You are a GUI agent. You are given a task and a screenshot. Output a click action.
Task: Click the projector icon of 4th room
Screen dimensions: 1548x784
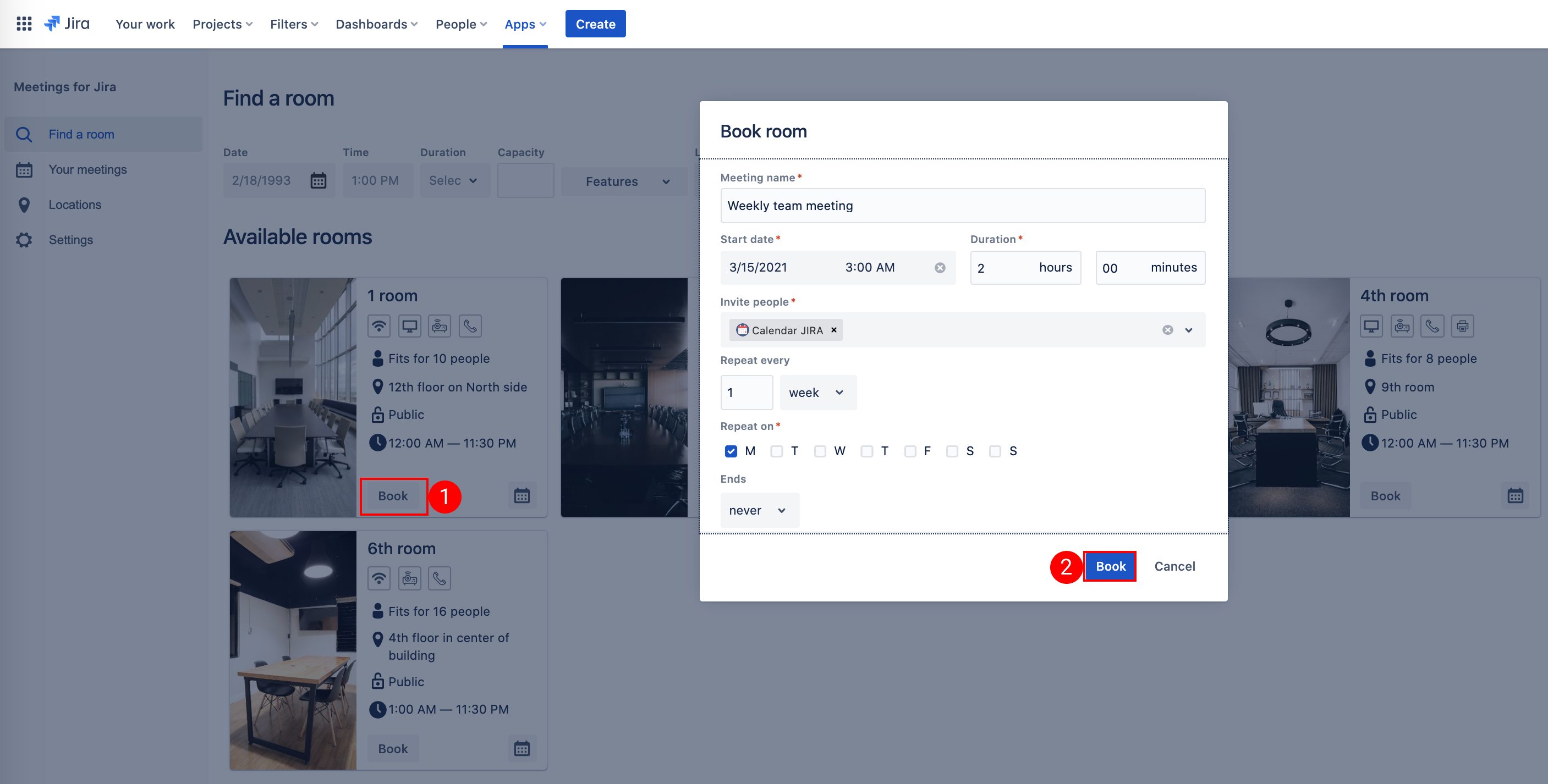[x=1402, y=326]
